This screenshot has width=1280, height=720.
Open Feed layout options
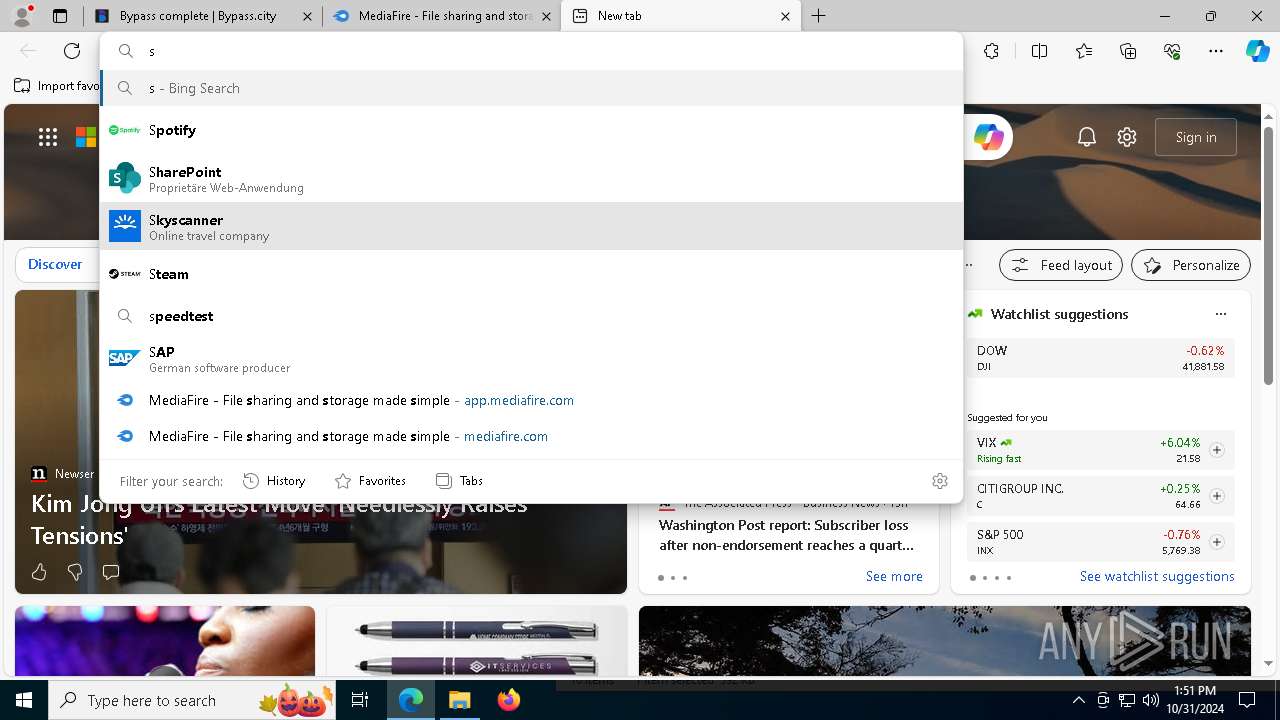1061,265
